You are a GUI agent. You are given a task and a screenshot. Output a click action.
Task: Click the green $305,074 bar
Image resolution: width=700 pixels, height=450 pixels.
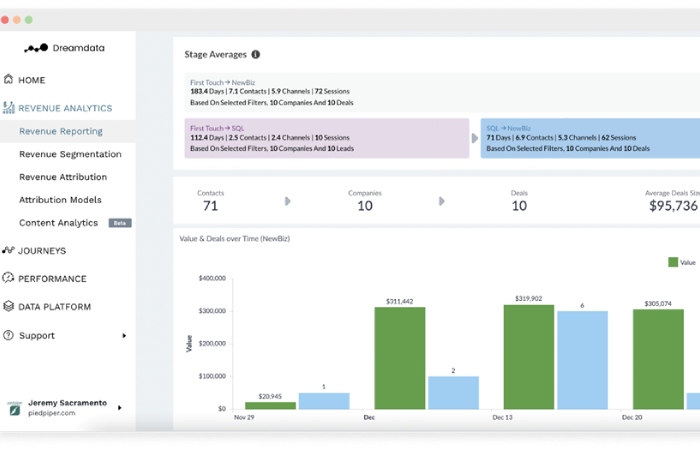pos(658,359)
